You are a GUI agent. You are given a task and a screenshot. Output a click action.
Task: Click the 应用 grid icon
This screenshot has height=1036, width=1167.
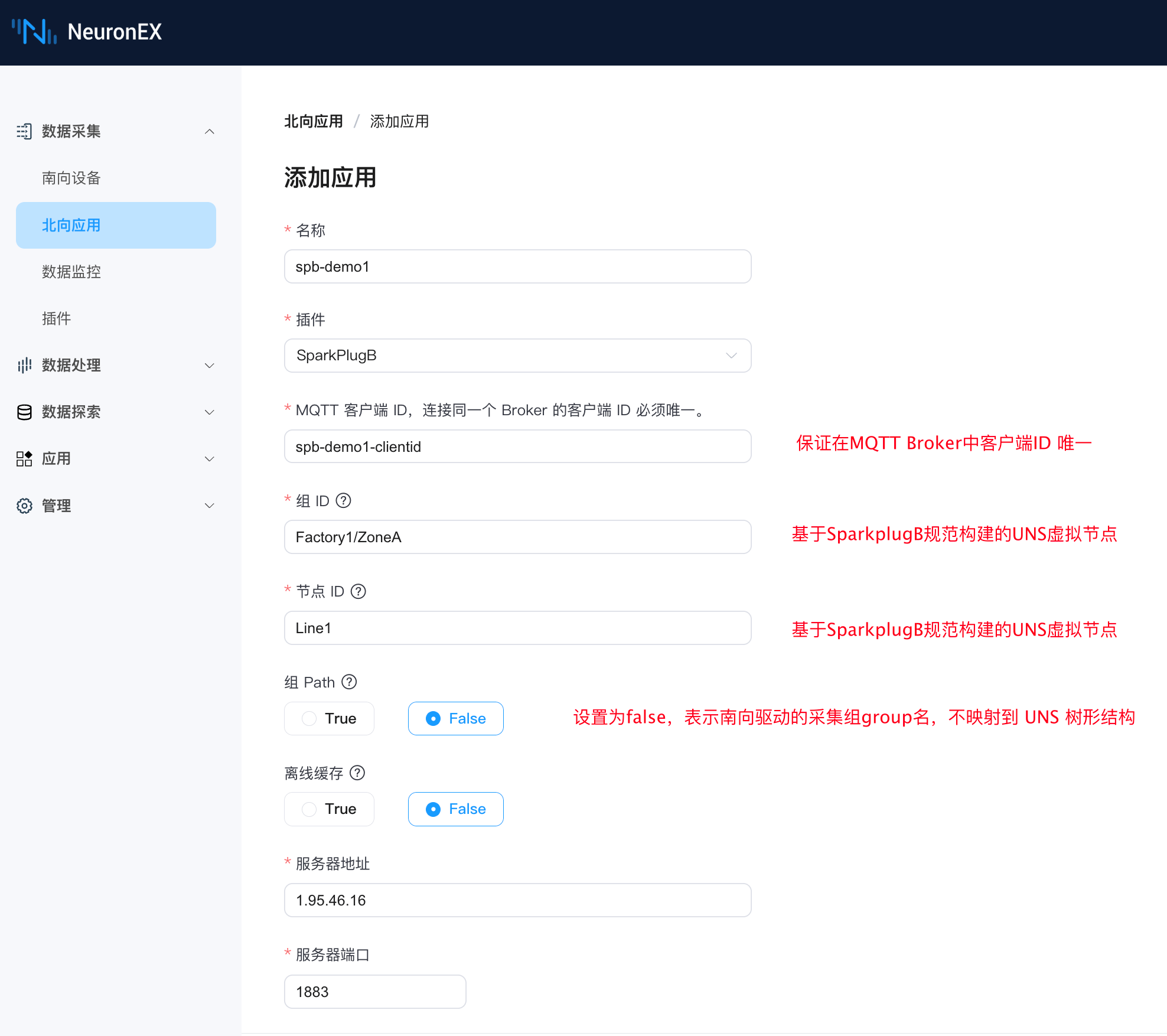(24, 458)
